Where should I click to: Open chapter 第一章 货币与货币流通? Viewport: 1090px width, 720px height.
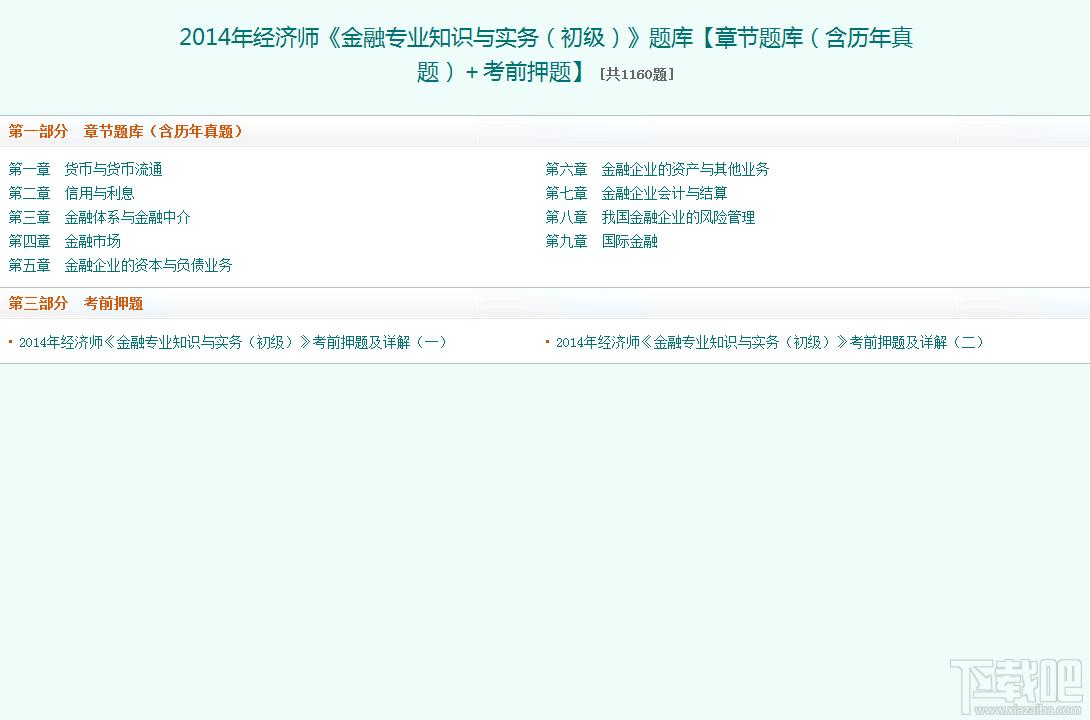coord(85,169)
